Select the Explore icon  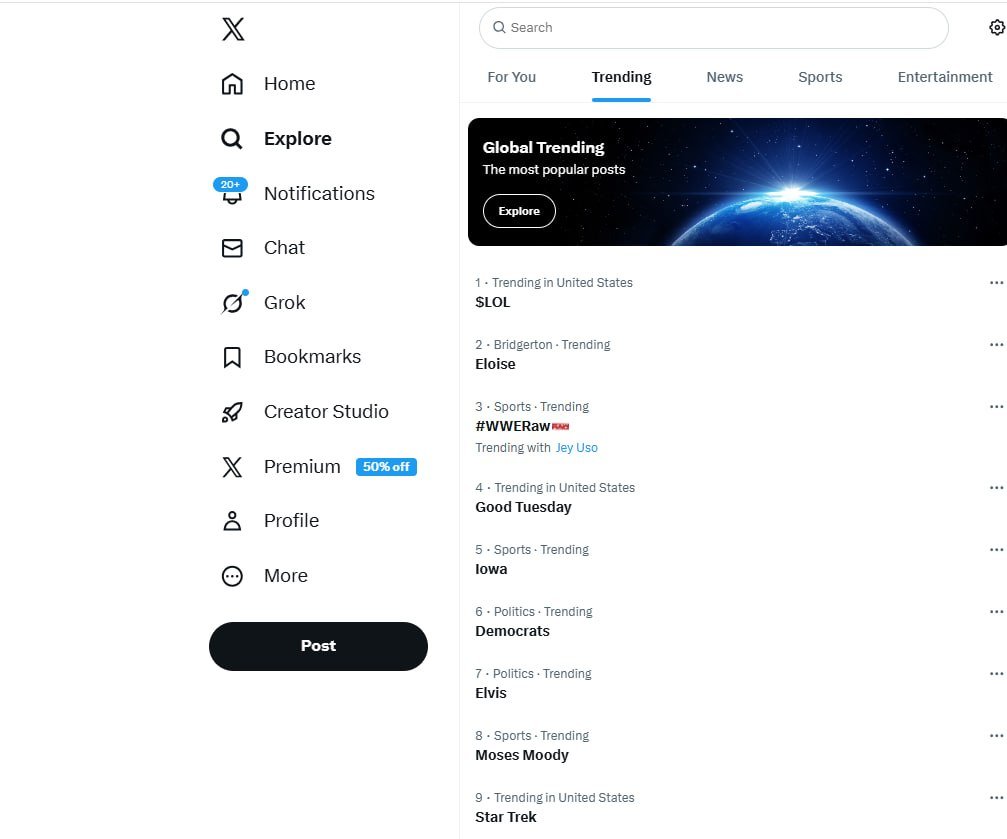(231, 138)
